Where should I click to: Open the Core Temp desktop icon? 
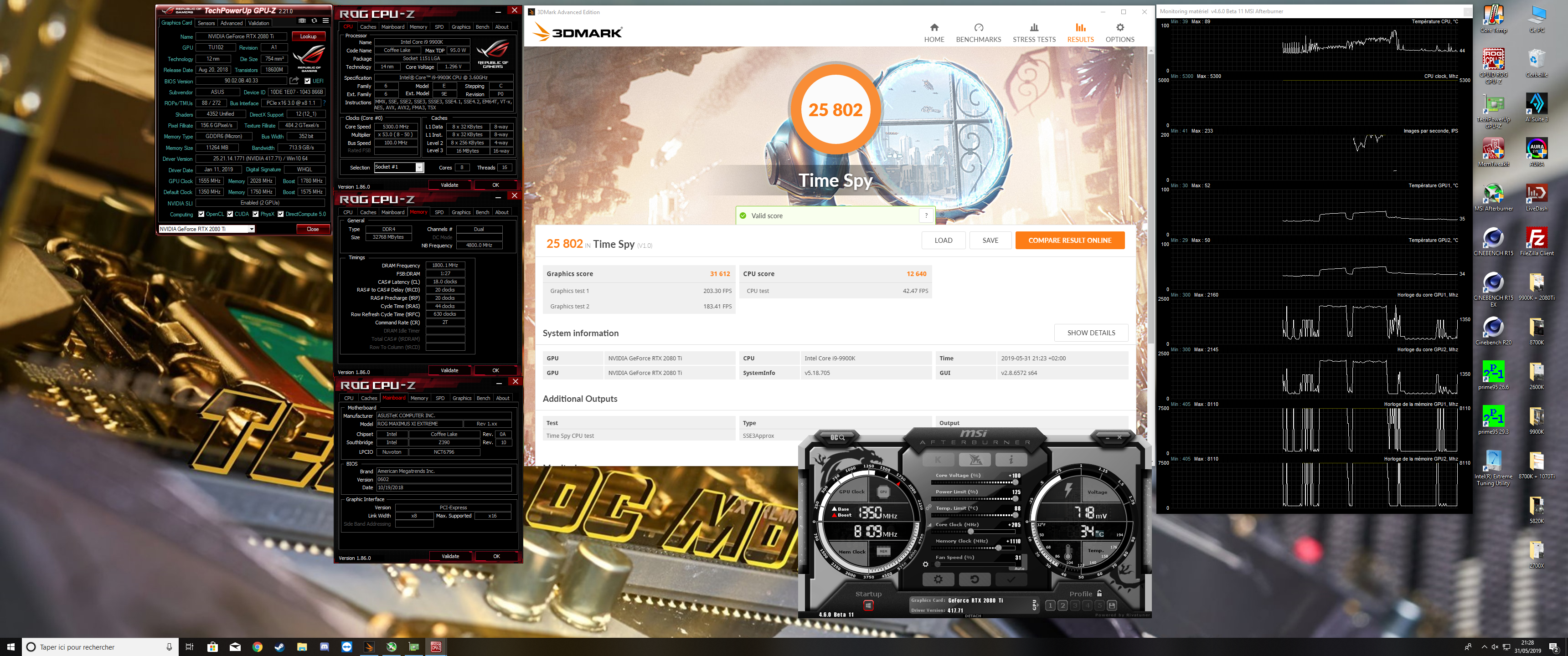pyautogui.click(x=1493, y=19)
